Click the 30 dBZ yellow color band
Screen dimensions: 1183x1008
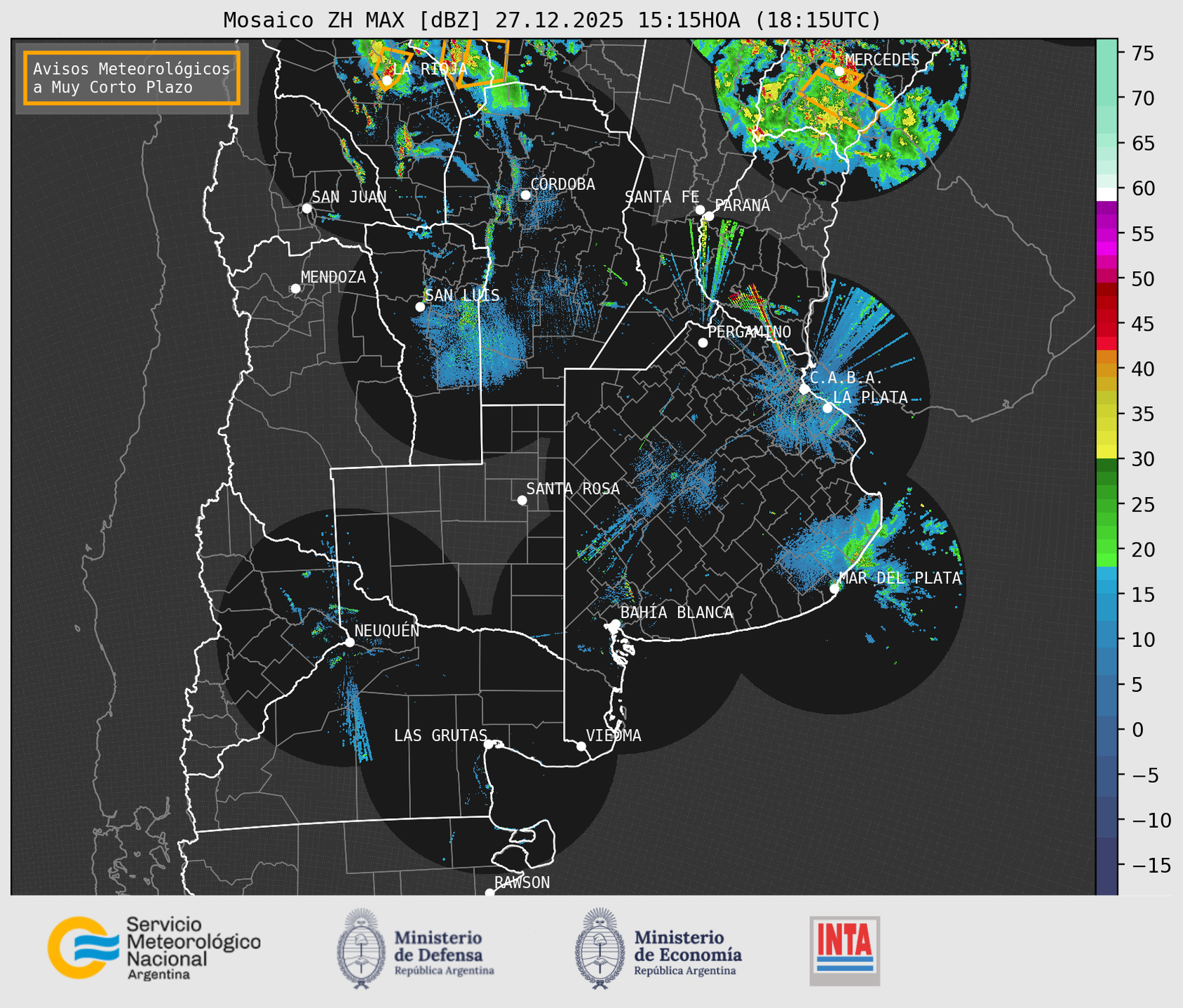(1107, 451)
